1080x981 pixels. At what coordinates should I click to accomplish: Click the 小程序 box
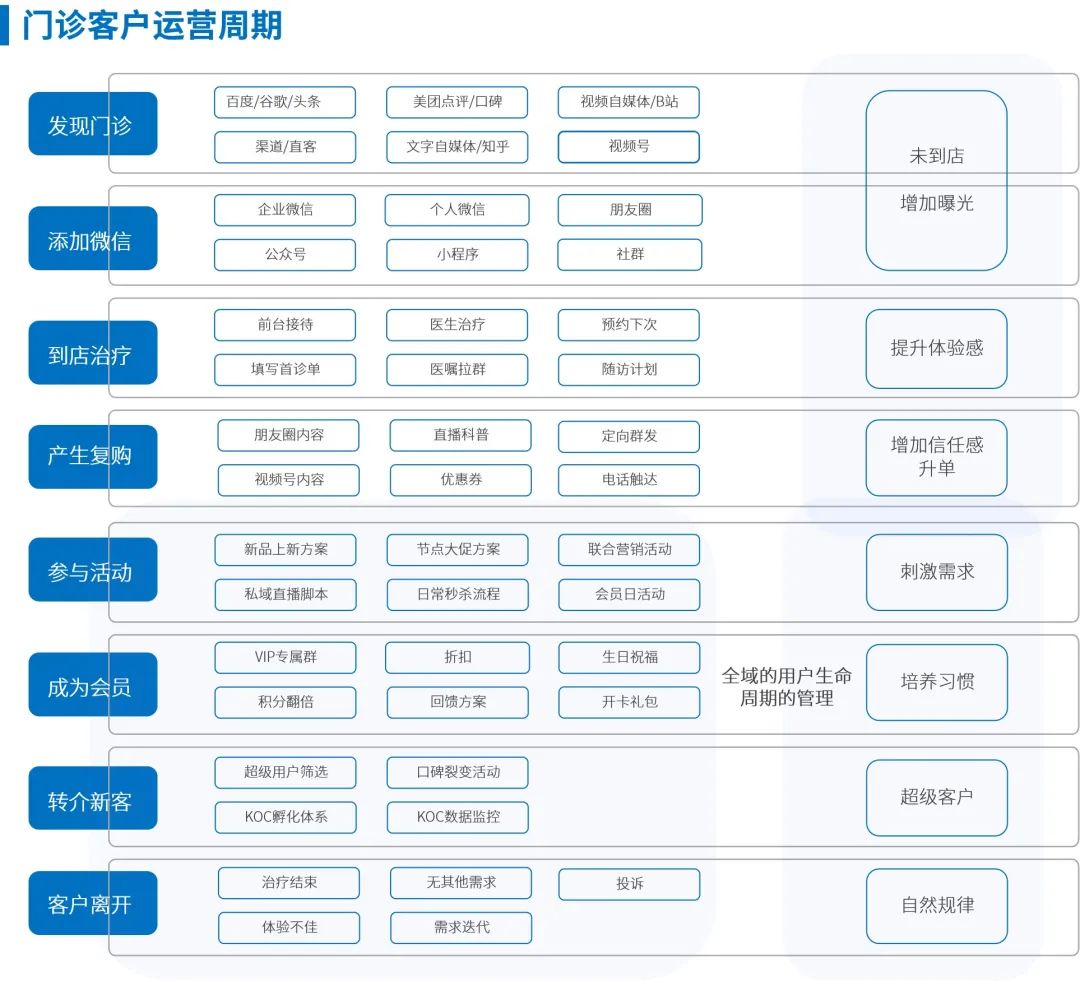tap(457, 255)
